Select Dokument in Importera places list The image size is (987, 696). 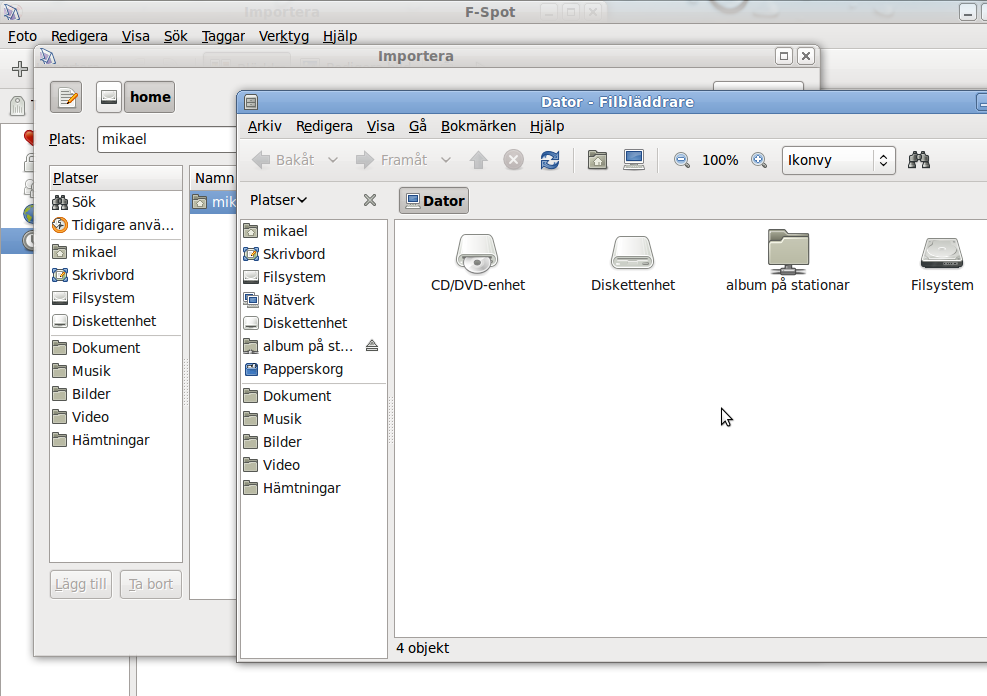click(x=116, y=348)
